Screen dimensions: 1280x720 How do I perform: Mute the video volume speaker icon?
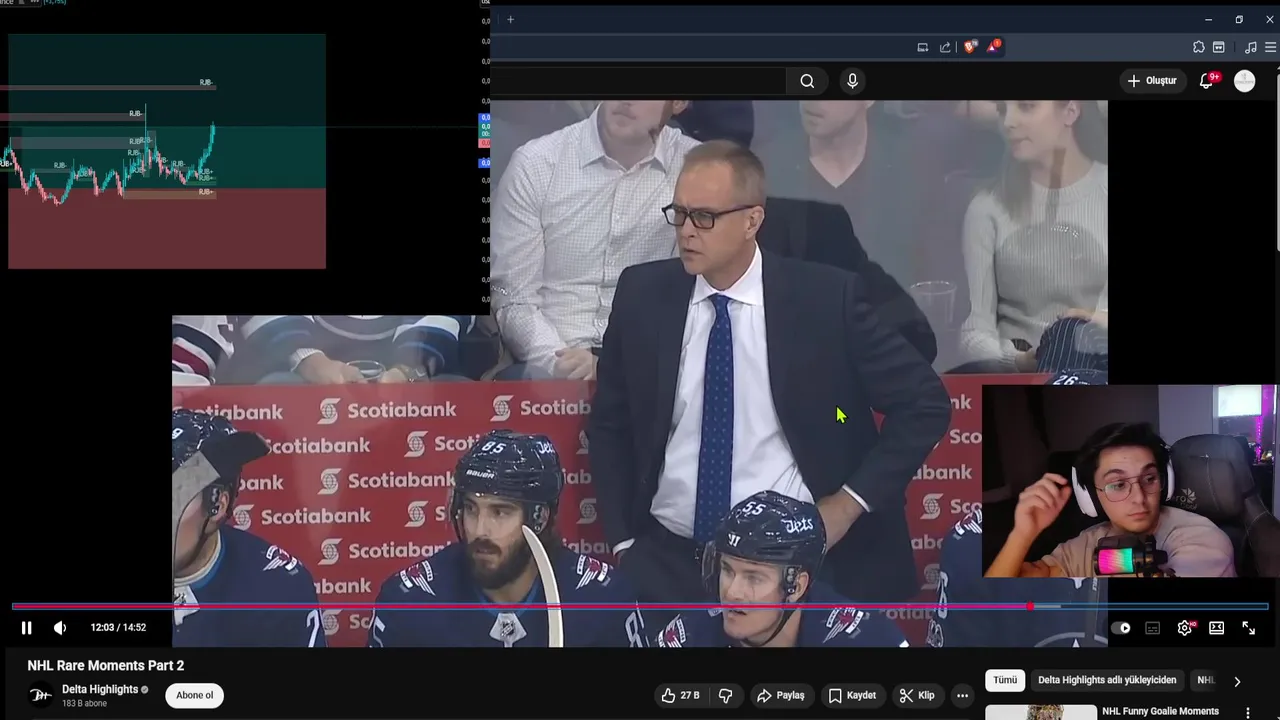pos(60,628)
